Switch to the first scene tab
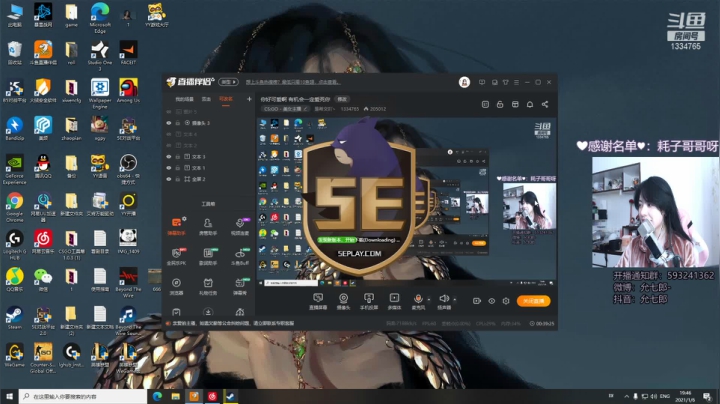This screenshot has height=404, width=720. point(184,99)
